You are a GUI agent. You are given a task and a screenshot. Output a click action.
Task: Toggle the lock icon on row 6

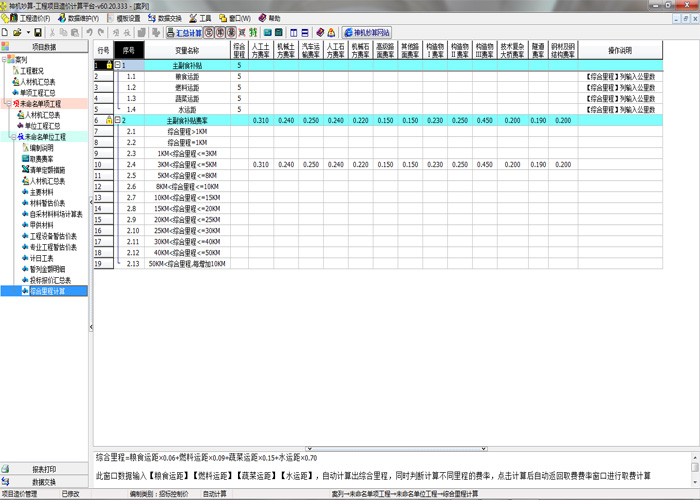click(109, 120)
